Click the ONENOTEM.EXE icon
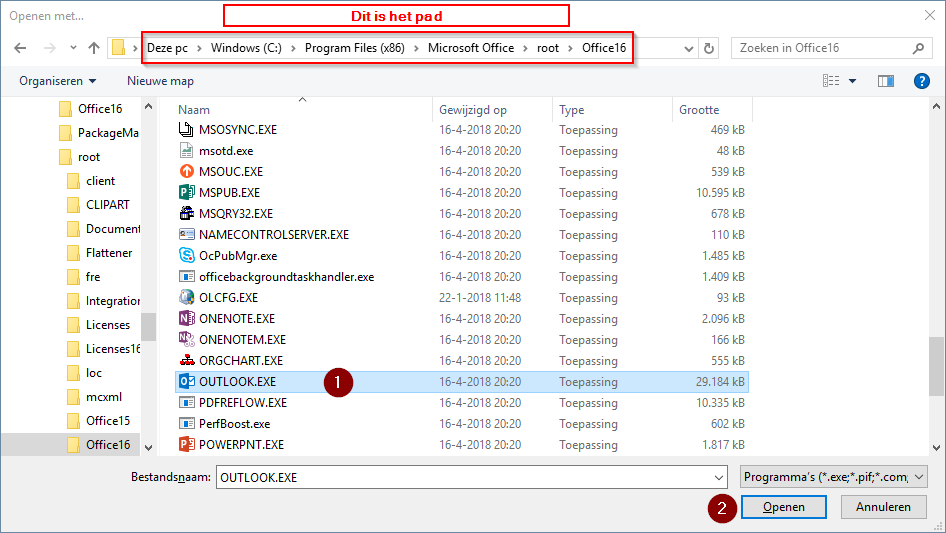This screenshot has height=533, width=946. (186, 340)
